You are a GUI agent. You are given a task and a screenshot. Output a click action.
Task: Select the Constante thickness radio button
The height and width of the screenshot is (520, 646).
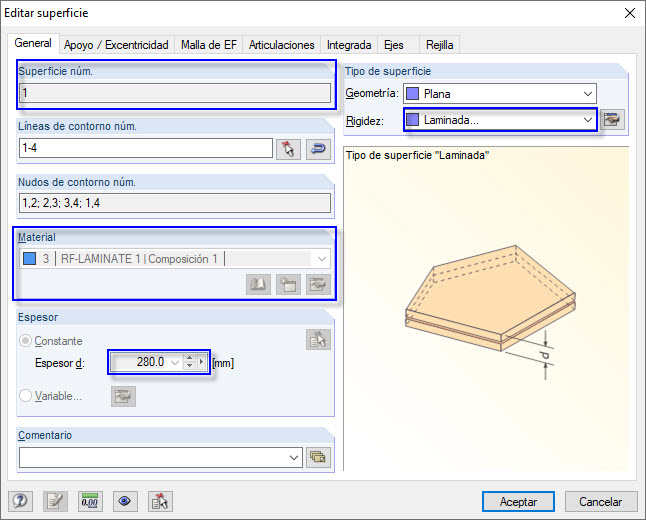tap(26, 341)
